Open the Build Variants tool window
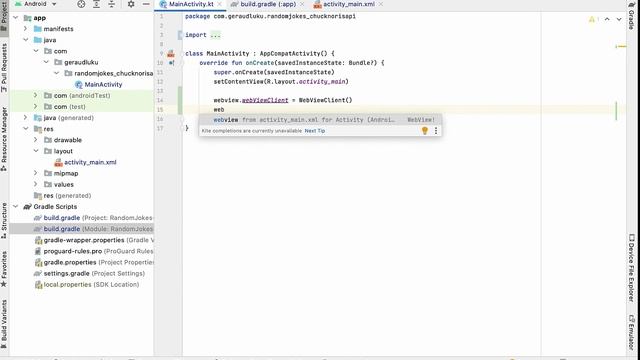The height and width of the screenshot is (360, 640). pyautogui.click(x=4, y=324)
